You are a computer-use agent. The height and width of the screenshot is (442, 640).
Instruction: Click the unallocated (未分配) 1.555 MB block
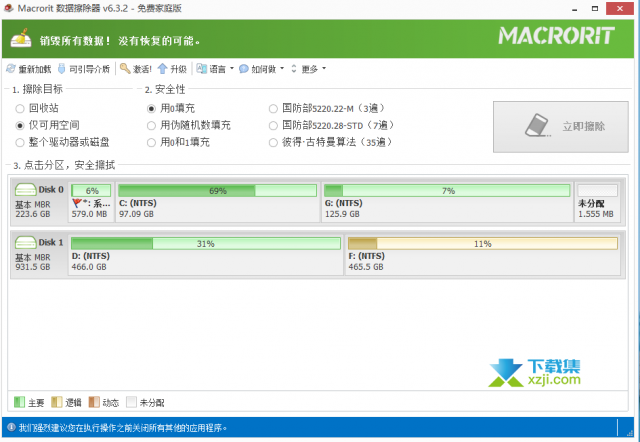(598, 202)
